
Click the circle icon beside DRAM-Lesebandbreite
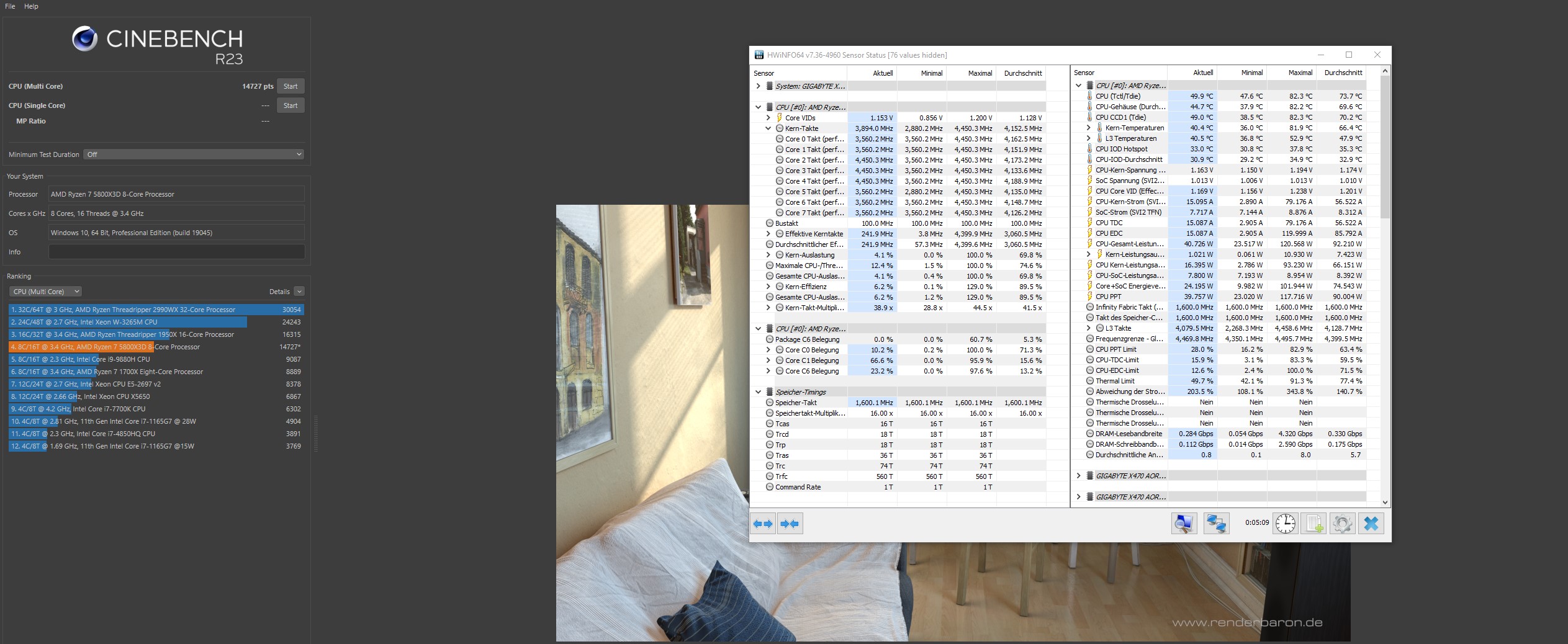[x=1090, y=434]
